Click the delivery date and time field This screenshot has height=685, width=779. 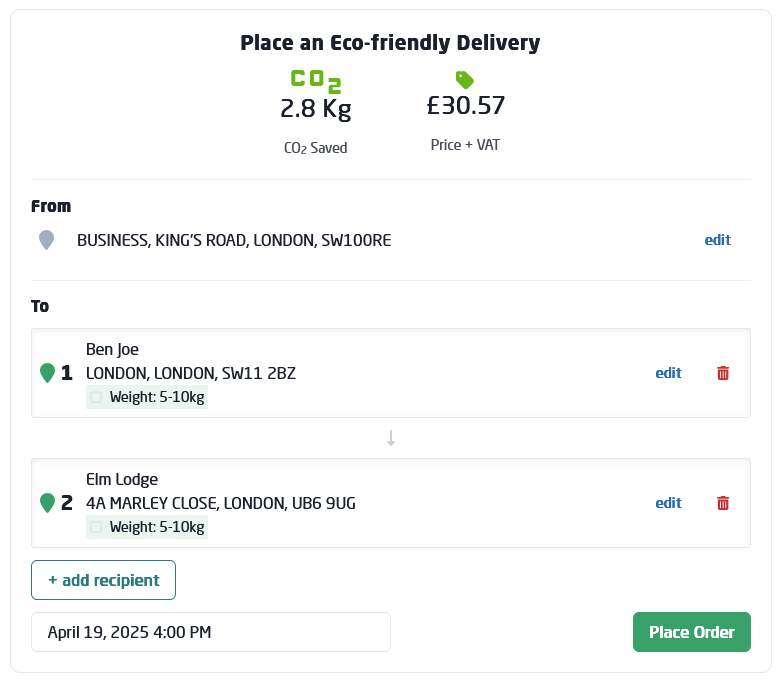210,632
